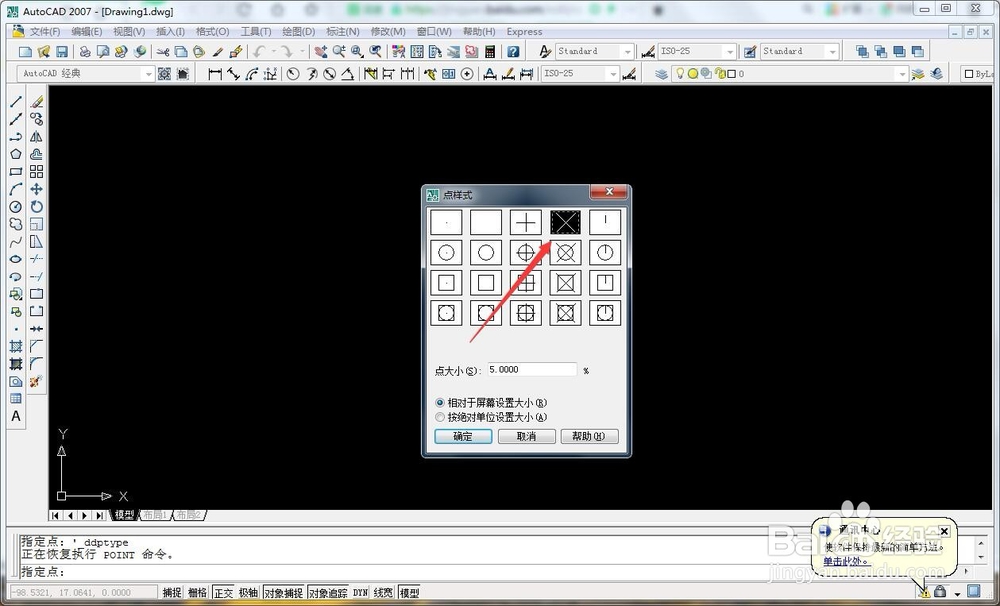Click the Pan realtime hand icon
Viewport: 1000px width, 606px height.
pos(321,52)
